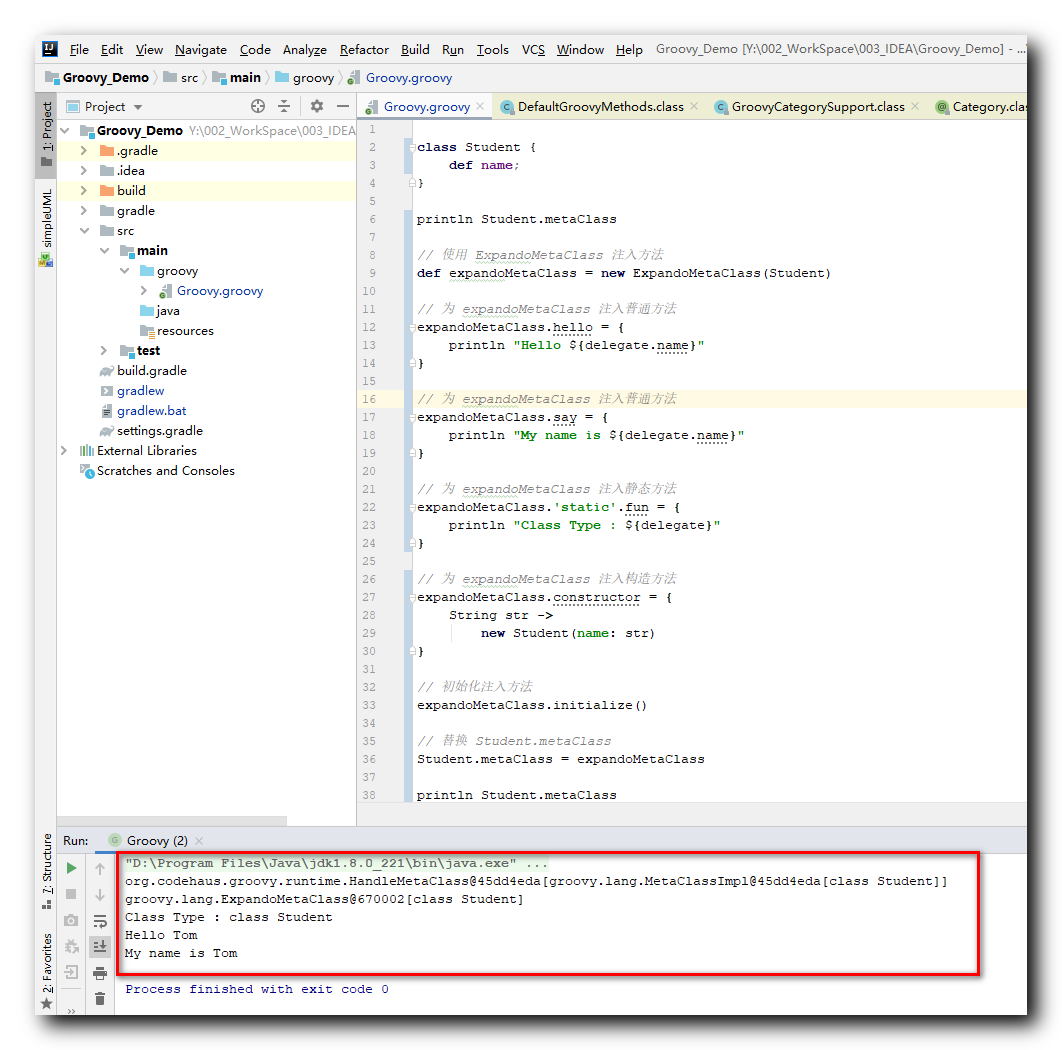
Task: Open the simpleUML side tool tab
Action: coord(46,226)
